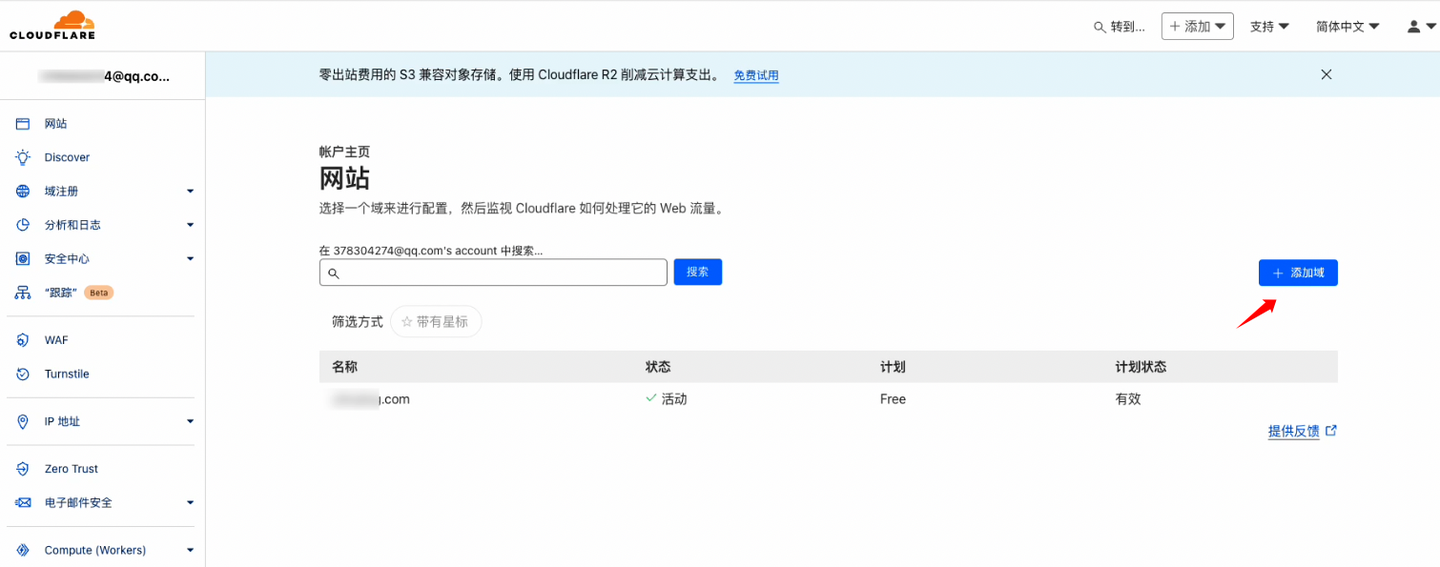Expand the 分析和日志 sidebar section
Image resolution: width=1440 pixels, height=567 pixels.
click(190, 225)
